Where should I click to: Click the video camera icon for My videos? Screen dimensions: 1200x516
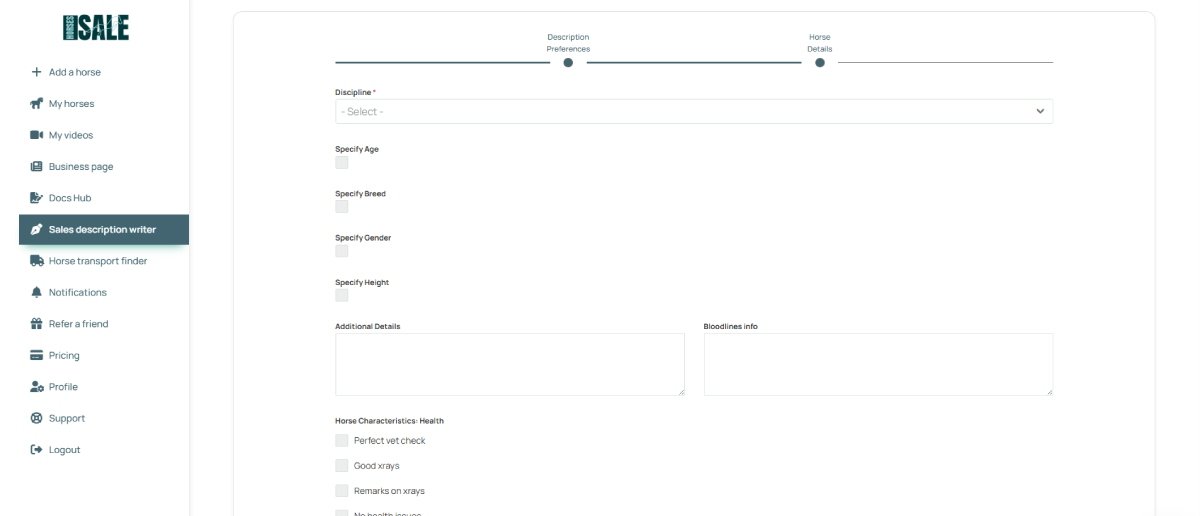click(37, 135)
